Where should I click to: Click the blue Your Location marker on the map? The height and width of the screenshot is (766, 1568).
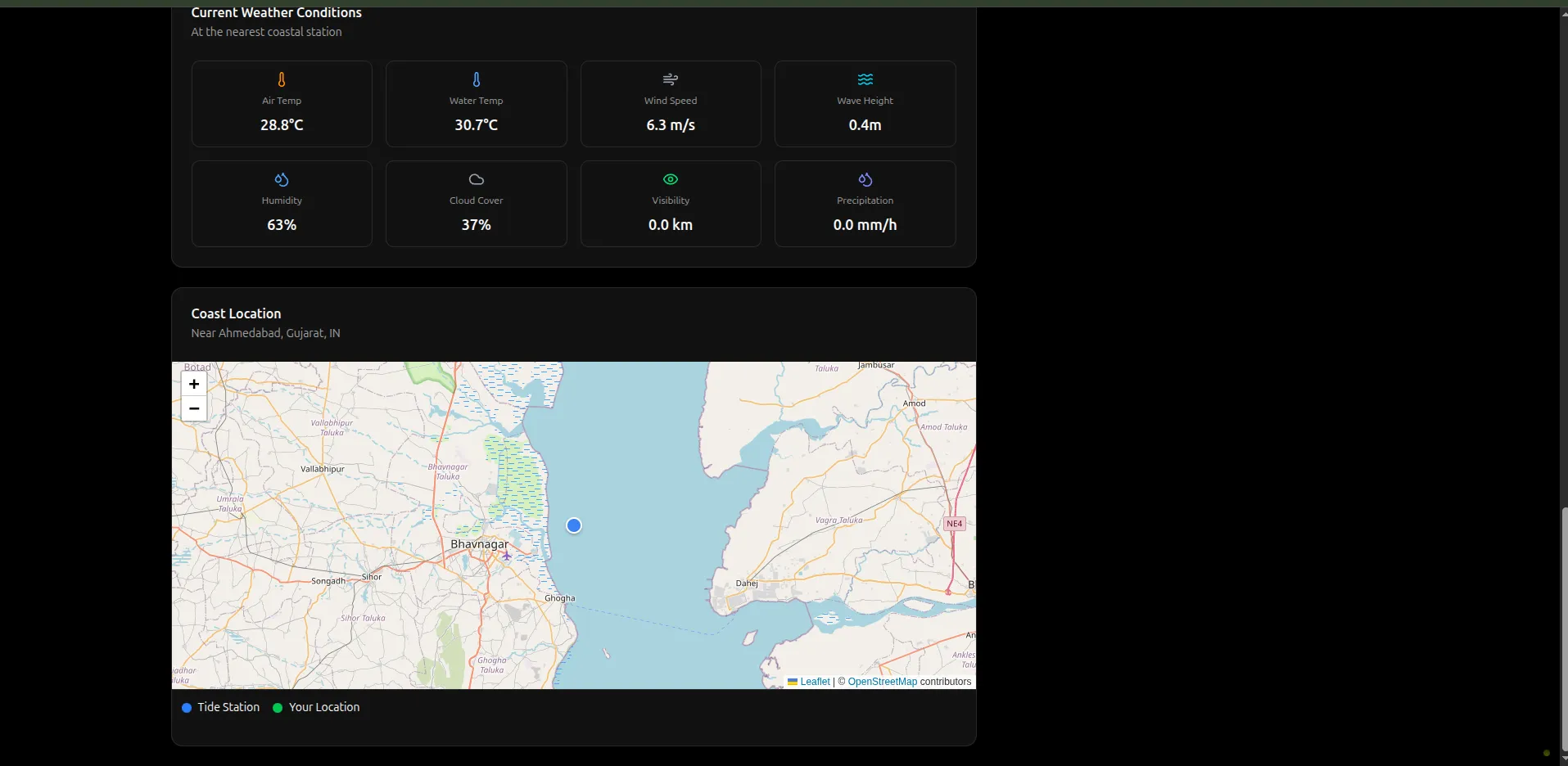[574, 525]
